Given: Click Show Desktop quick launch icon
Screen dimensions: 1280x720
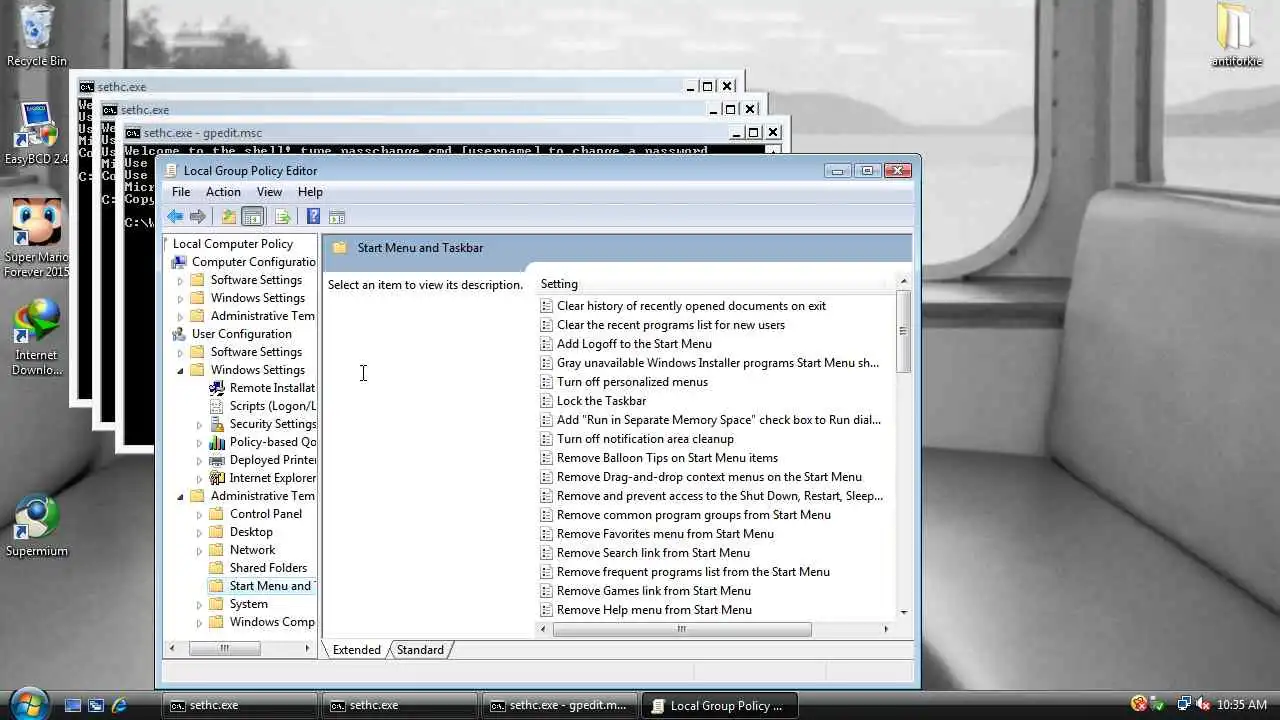Looking at the screenshot, I should coord(73,705).
